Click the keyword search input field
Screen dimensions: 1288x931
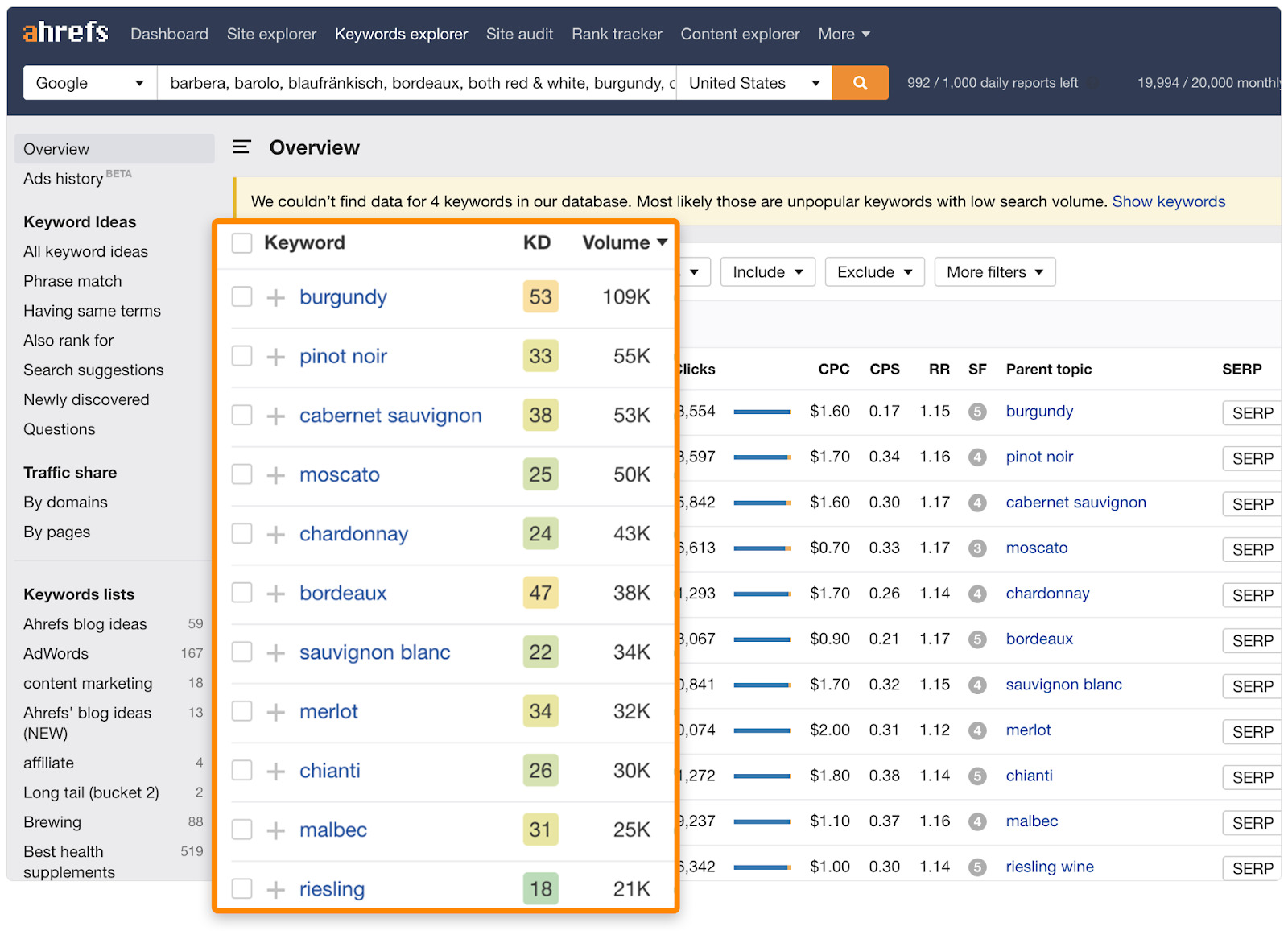click(x=419, y=82)
